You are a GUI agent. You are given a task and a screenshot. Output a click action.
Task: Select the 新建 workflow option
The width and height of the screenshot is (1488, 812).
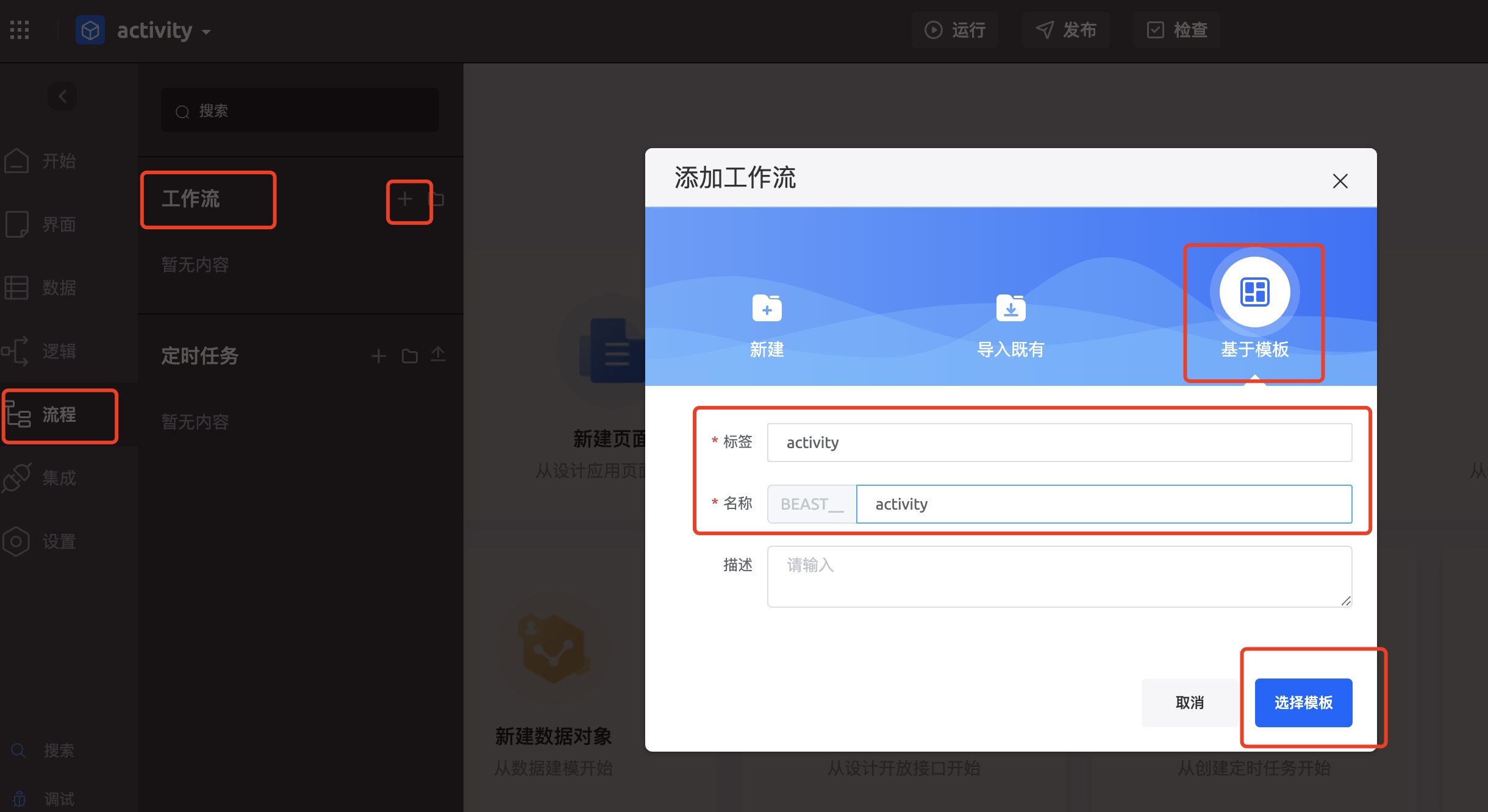click(767, 324)
